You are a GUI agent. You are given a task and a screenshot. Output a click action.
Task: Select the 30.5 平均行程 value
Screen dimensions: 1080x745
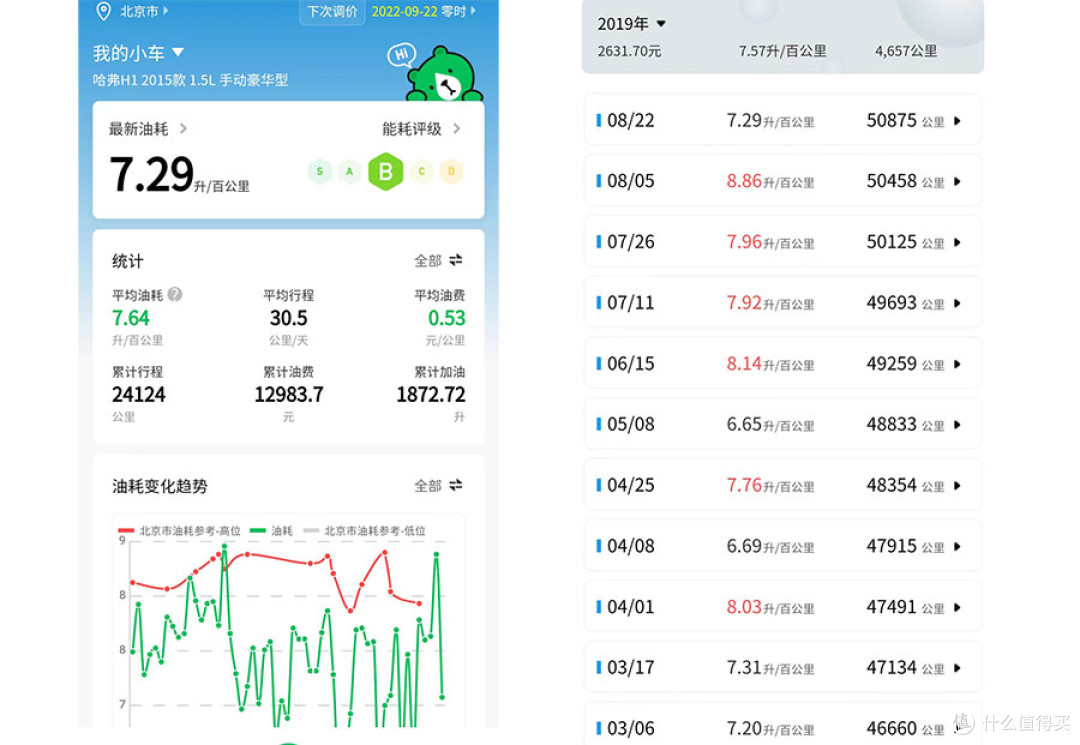click(x=288, y=318)
